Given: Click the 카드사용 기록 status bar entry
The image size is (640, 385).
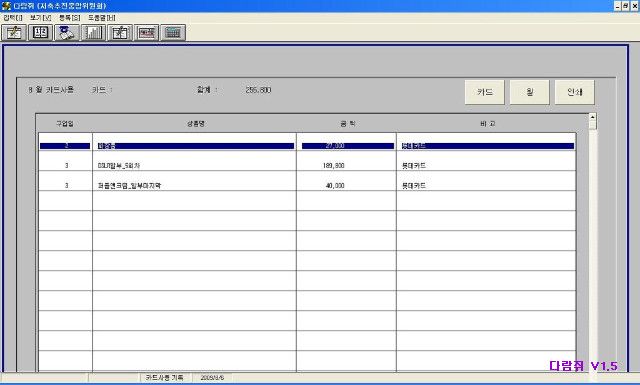Looking at the screenshot, I should click(x=164, y=378).
